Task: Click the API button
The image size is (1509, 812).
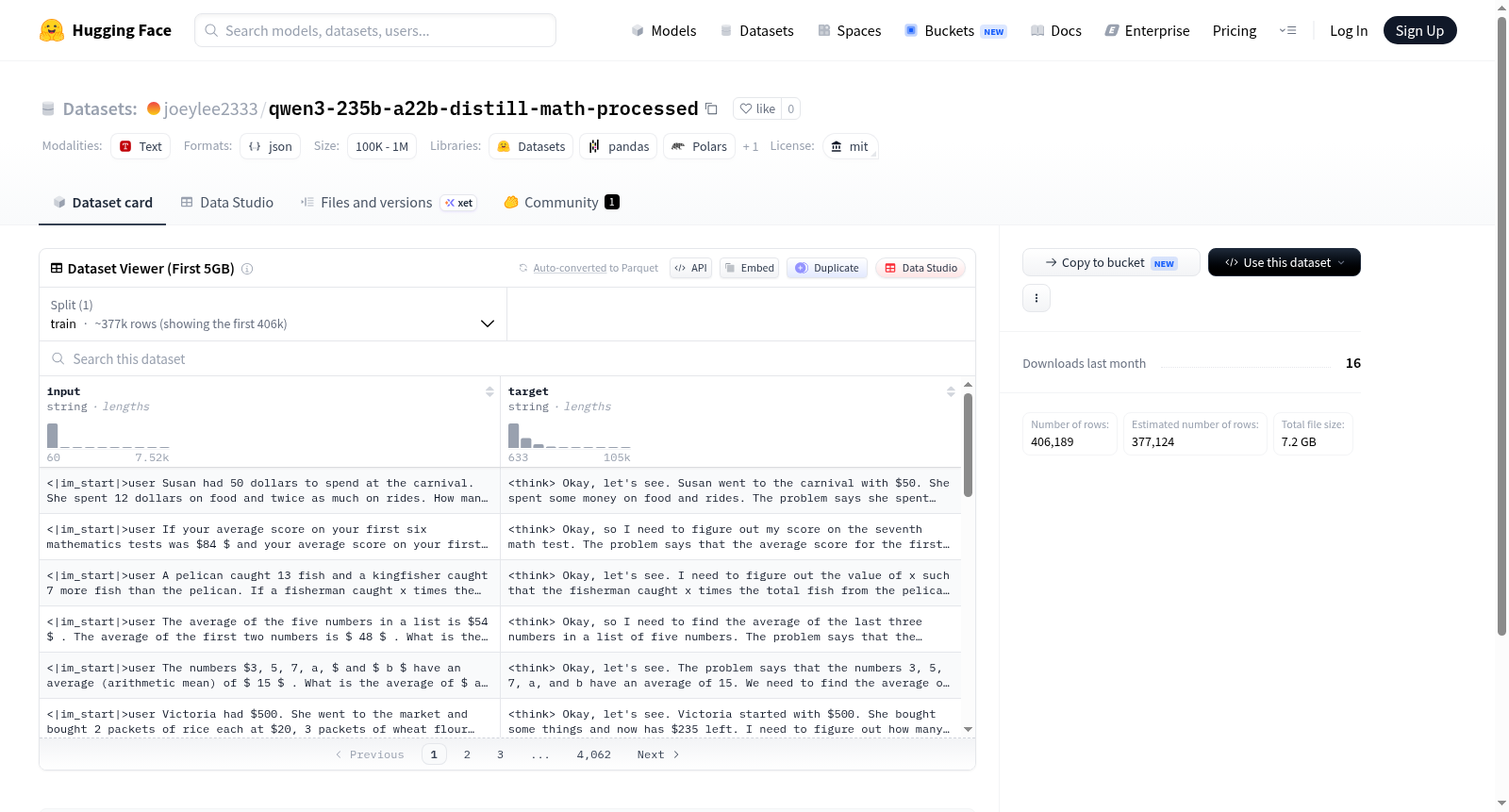Action: [690, 269]
